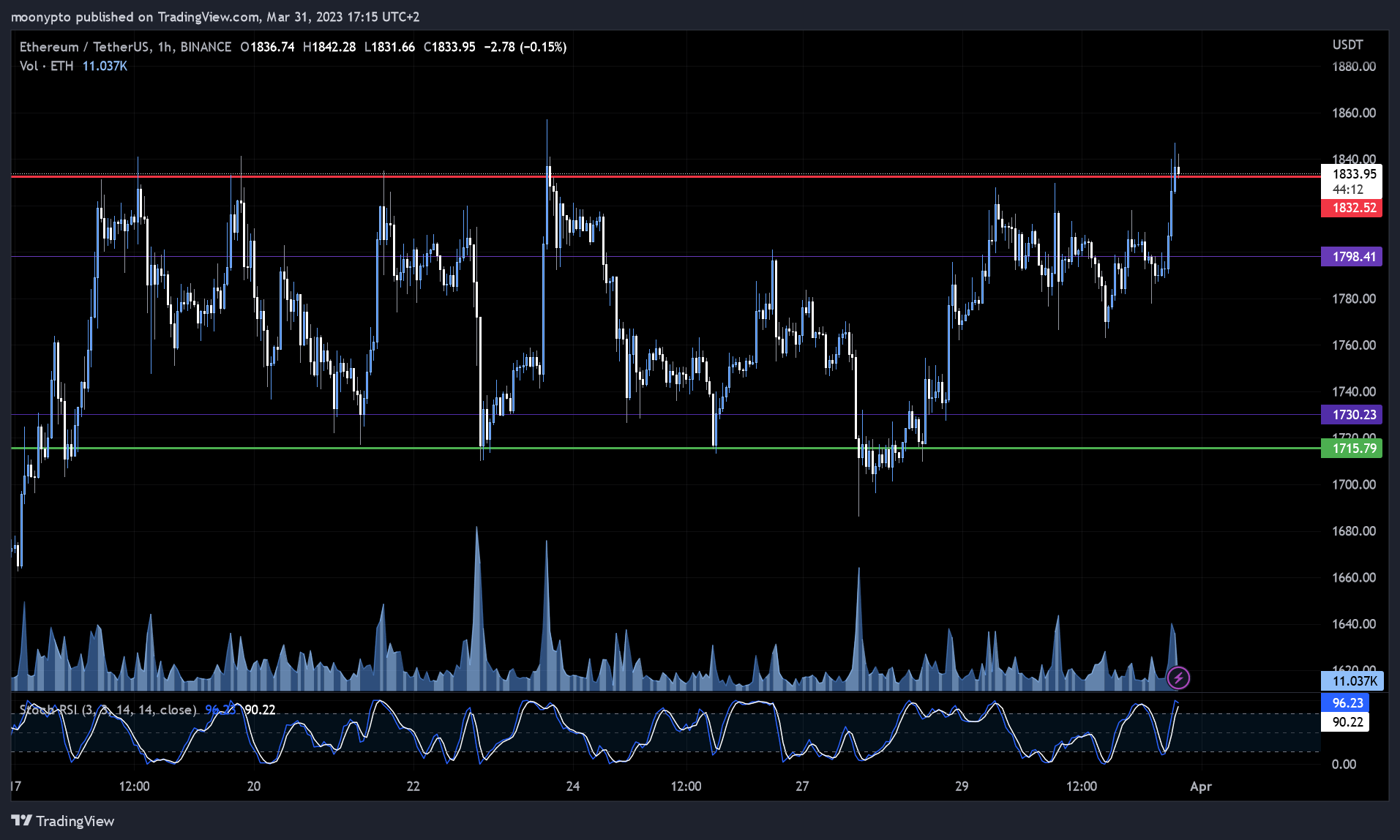Click the 1880.00 price axis tick
Screen dimensions: 1400x840
pos(1354,67)
